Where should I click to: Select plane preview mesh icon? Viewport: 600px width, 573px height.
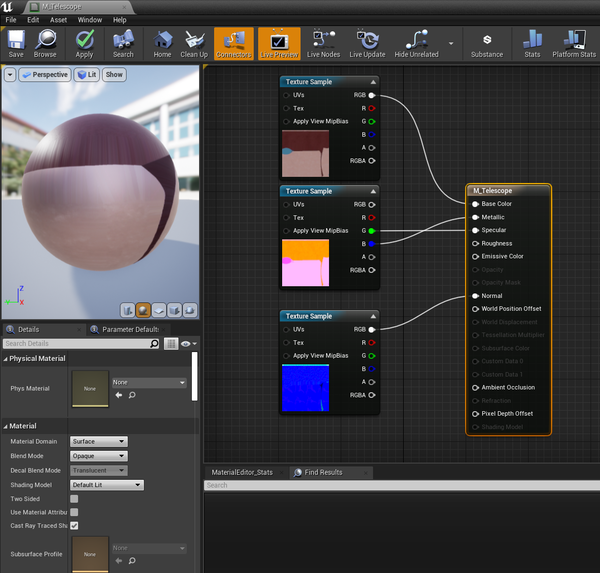coord(159,310)
